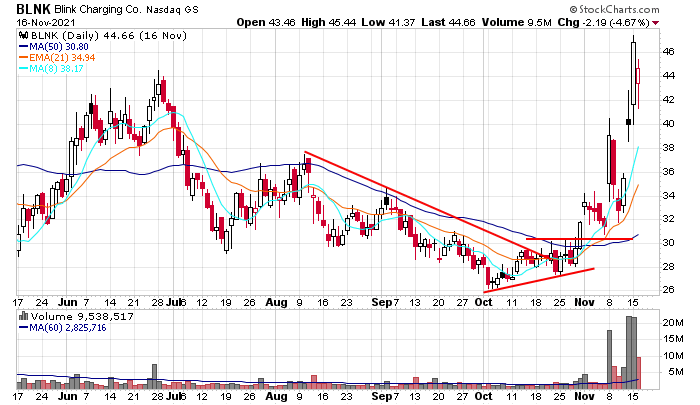Click the cyan MA(8) legend line swatch
The width and height of the screenshot is (700, 405).
[x=23, y=69]
